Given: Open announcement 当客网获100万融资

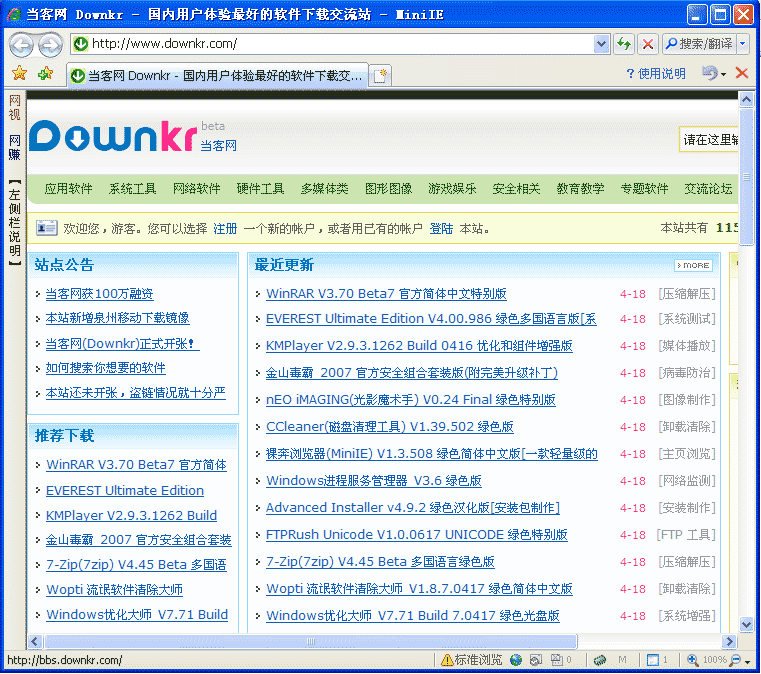Looking at the screenshot, I should [x=99, y=294].
